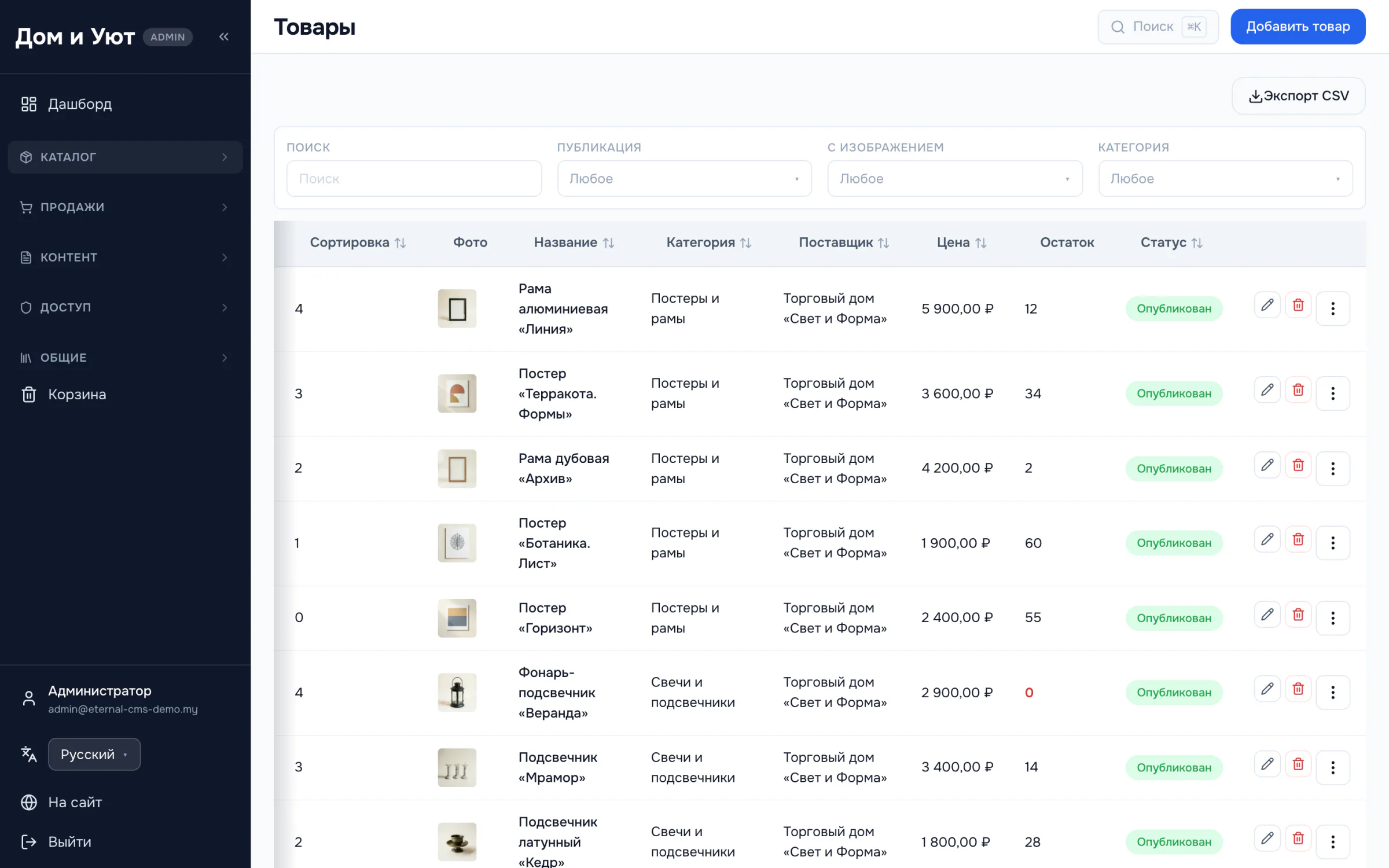The image size is (1389, 868).
Task: Open the С изображением filter dropdown
Action: (x=955, y=178)
